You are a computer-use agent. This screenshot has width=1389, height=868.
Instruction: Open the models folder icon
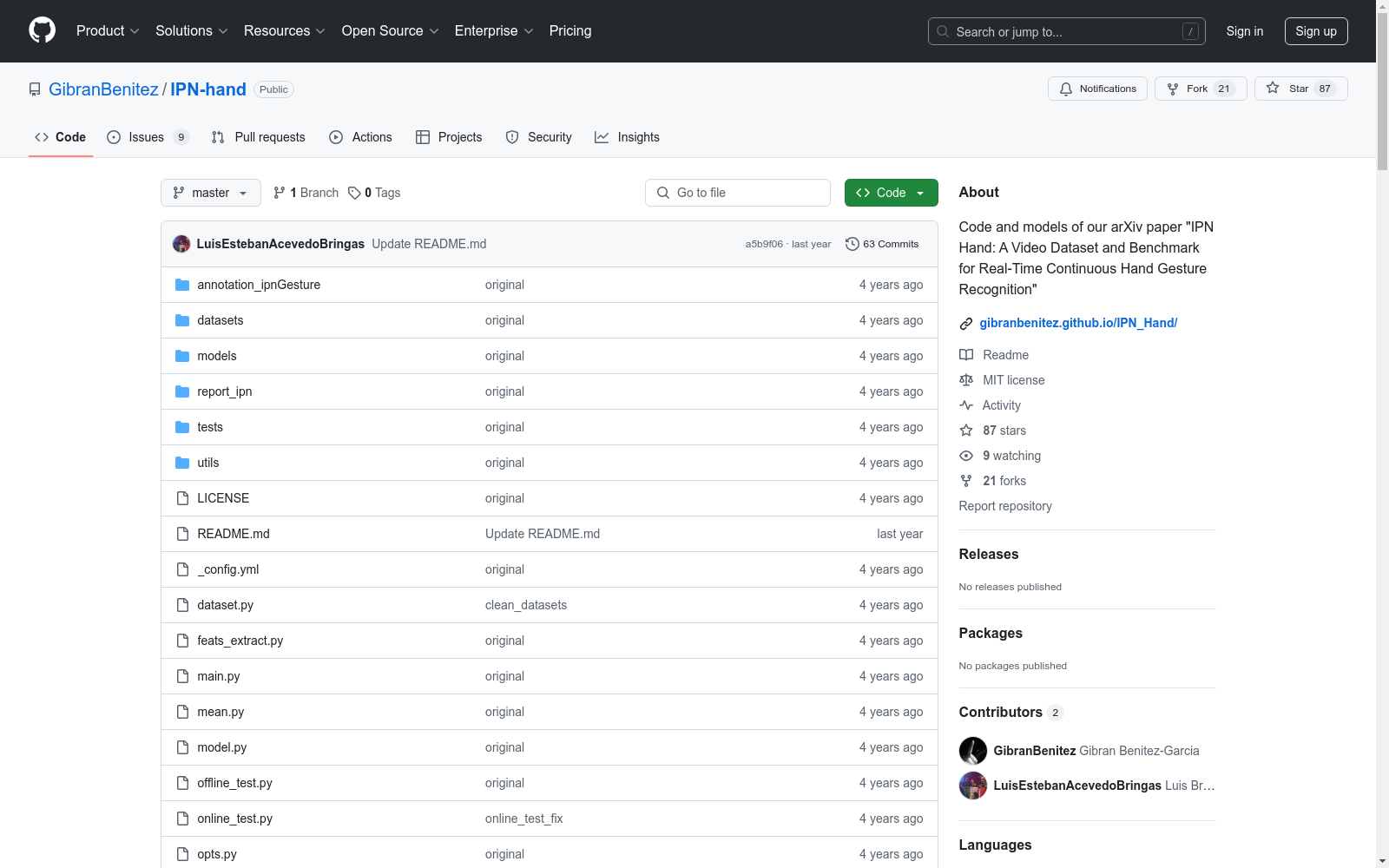182,356
